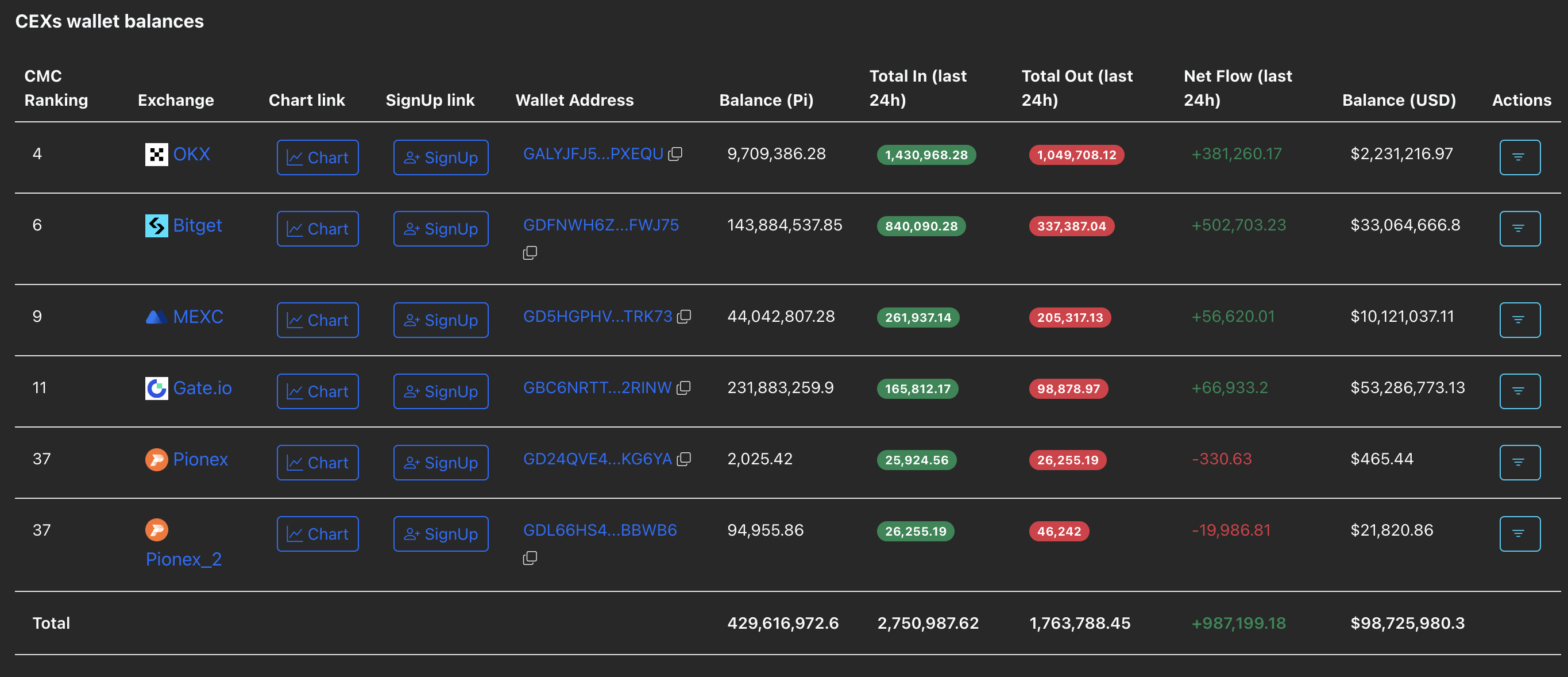The width and height of the screenshot is (1568, 677).
Task: Click the Bitget exchange name link
Action: coord(197,225)
